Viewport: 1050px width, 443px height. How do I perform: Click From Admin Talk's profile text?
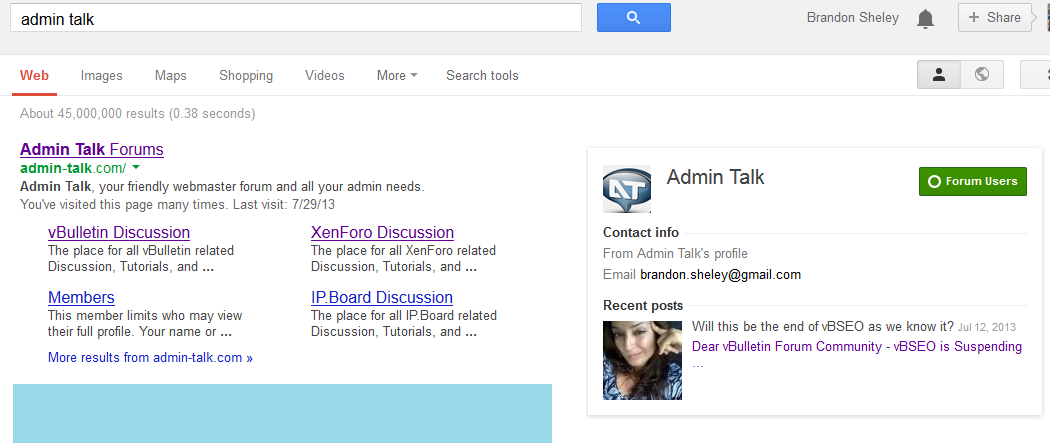[675, 254]
